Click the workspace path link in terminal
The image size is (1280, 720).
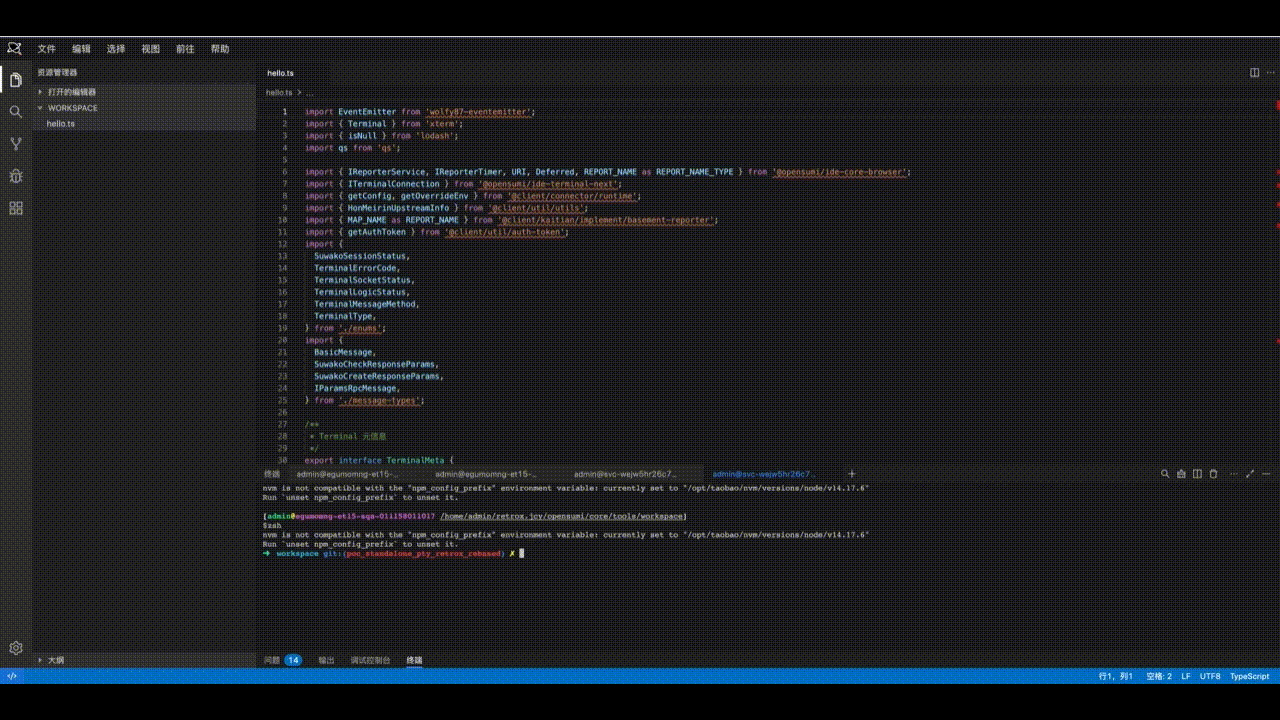563,516
